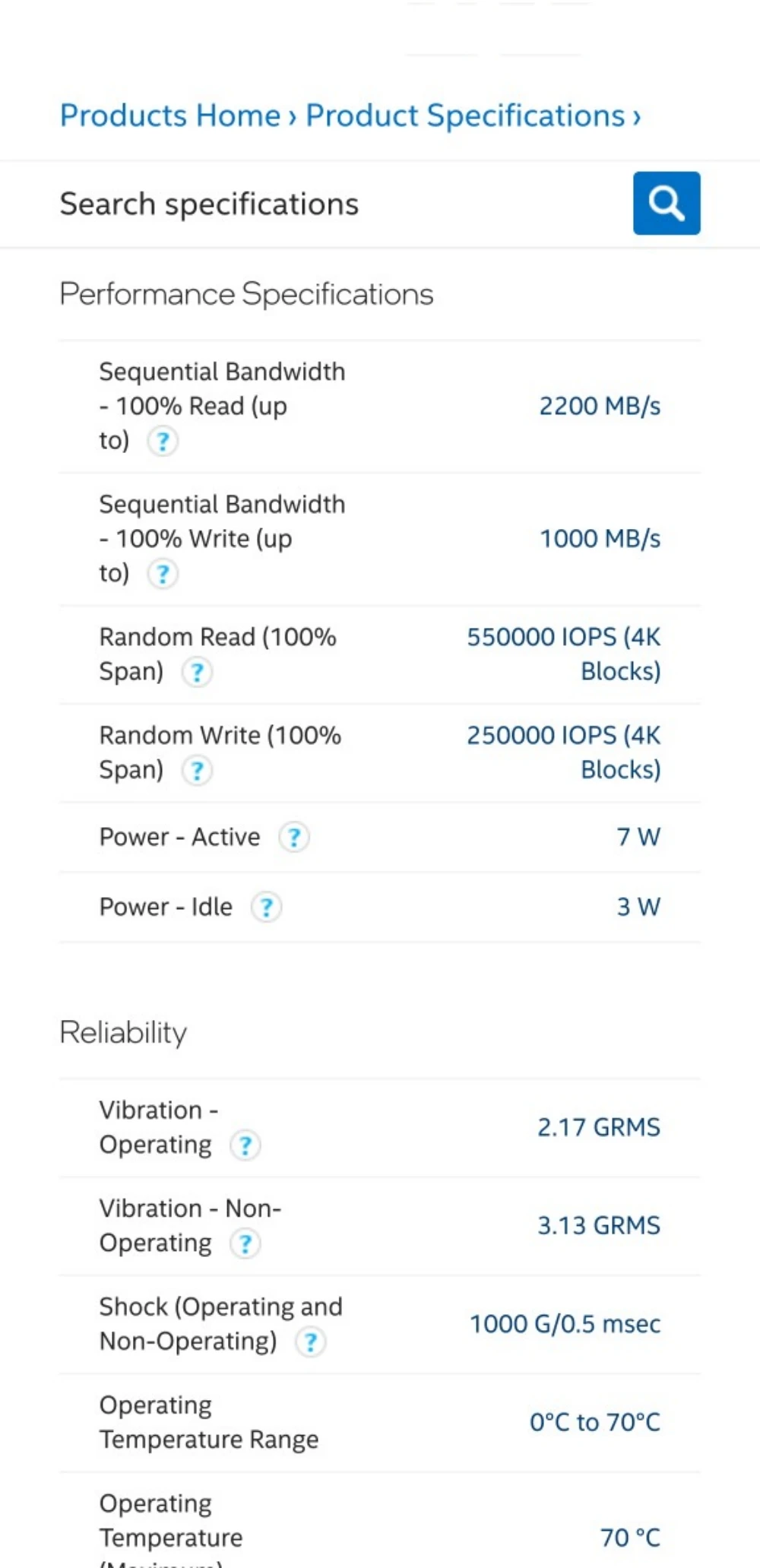Image resolution: width=760 pixels, height=1568 pixels.
Task: Click the Reliability section heading
Action: (123, 1032)
